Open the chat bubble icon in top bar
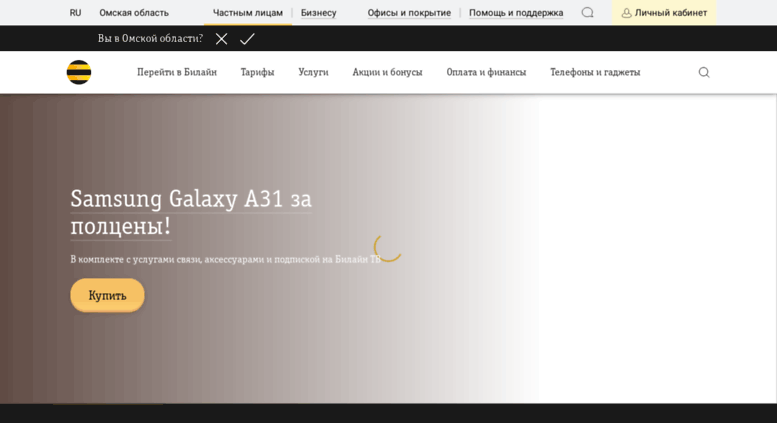This screenshot has width=777, height=423. pyautogui.click(x=587, y=12)
